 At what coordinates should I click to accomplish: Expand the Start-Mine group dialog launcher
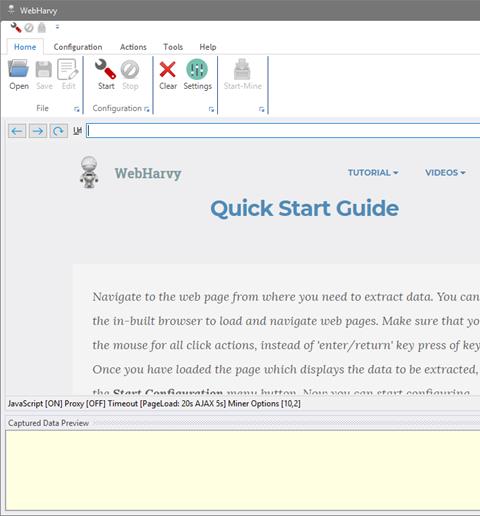(x=262, y=109)
